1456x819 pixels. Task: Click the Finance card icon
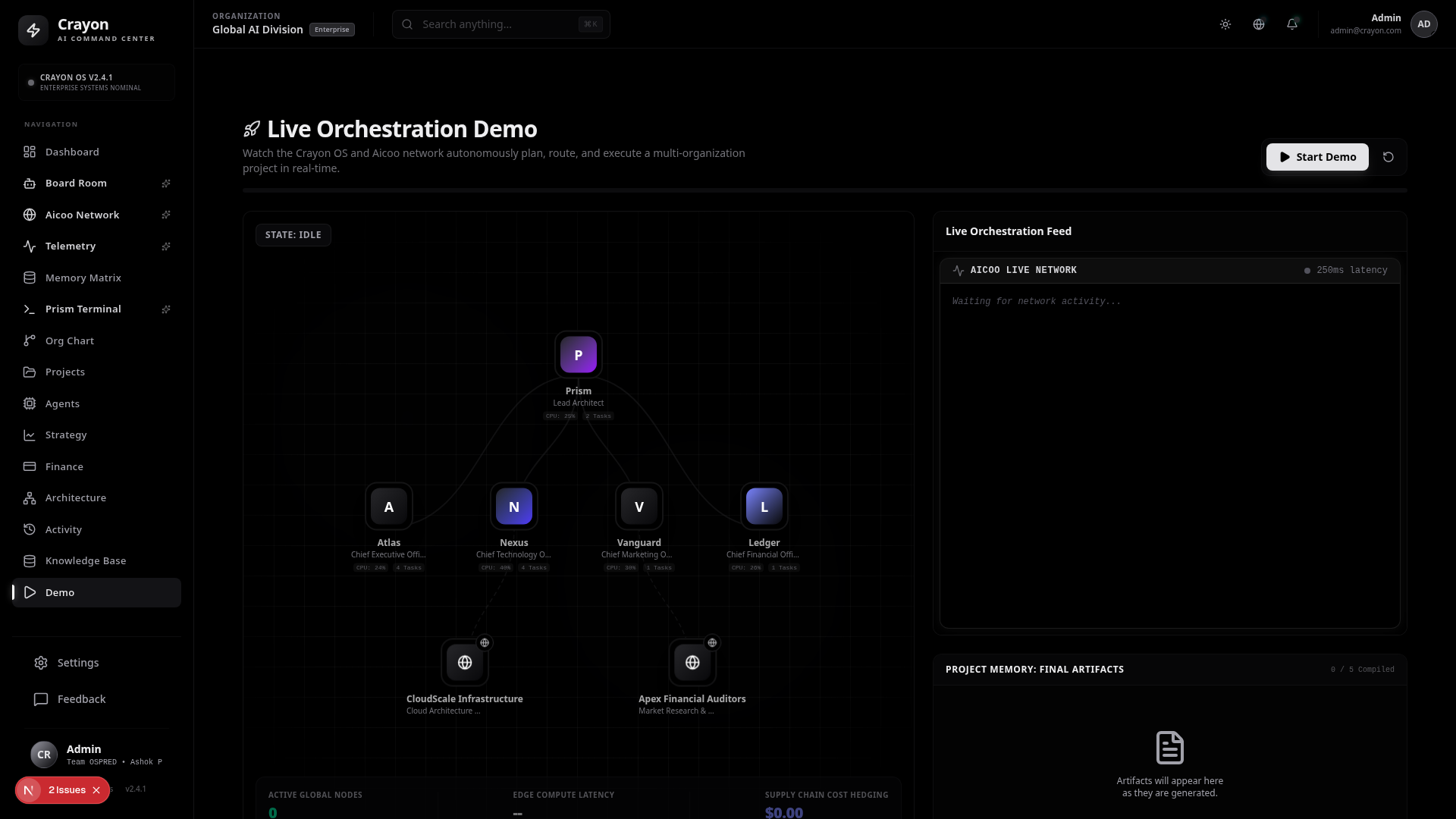click(x=30, y=466)
